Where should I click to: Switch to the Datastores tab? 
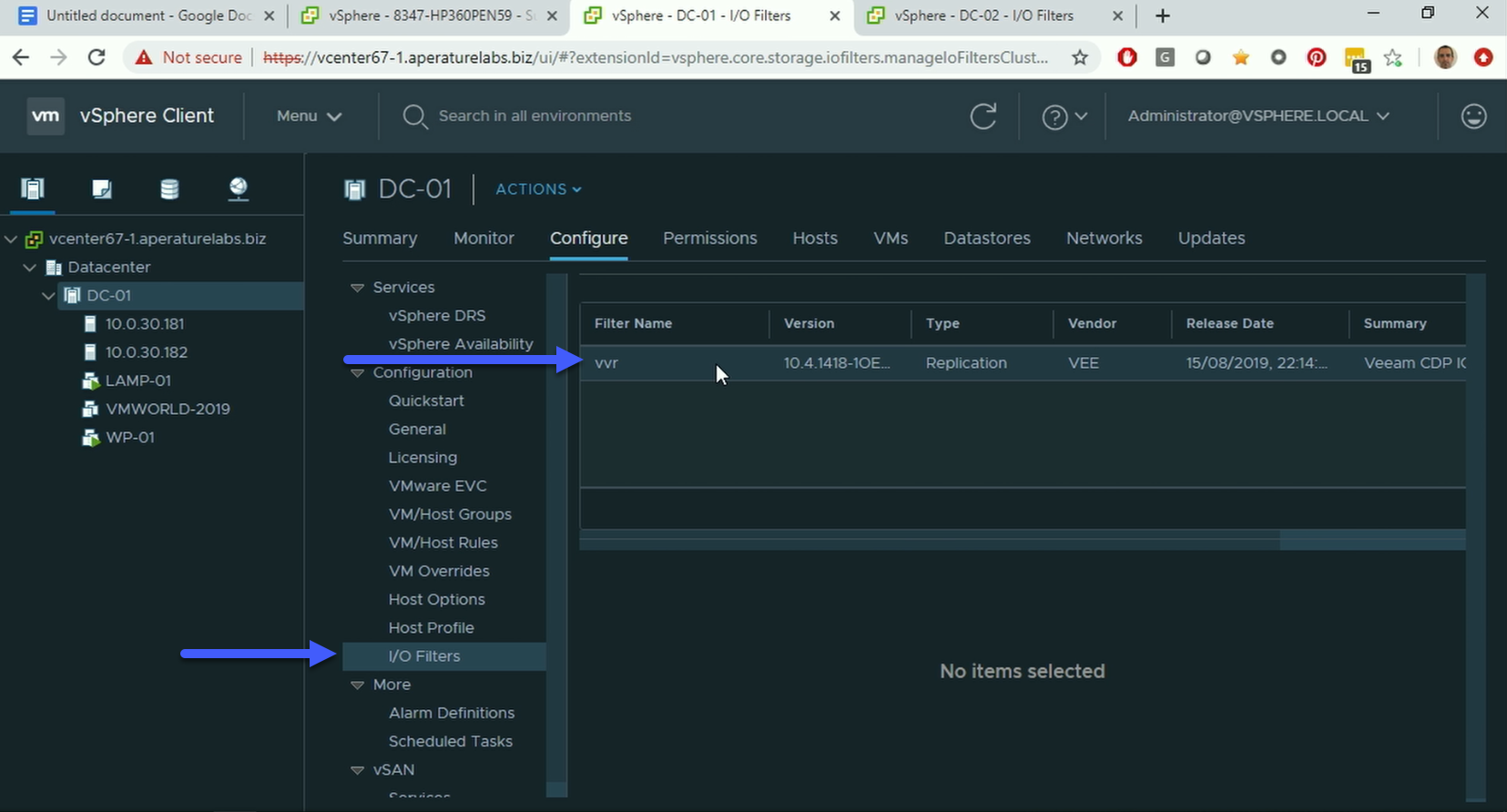click(x=987, y=238)
